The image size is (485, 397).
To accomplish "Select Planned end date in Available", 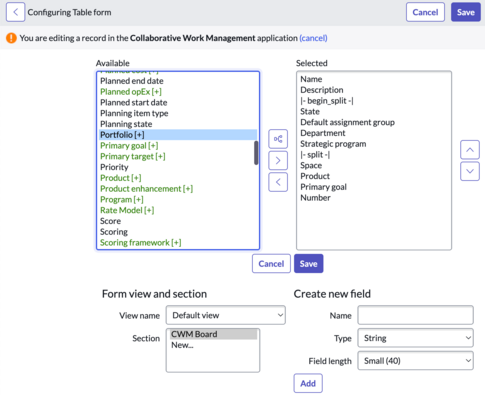I will 178,81.
